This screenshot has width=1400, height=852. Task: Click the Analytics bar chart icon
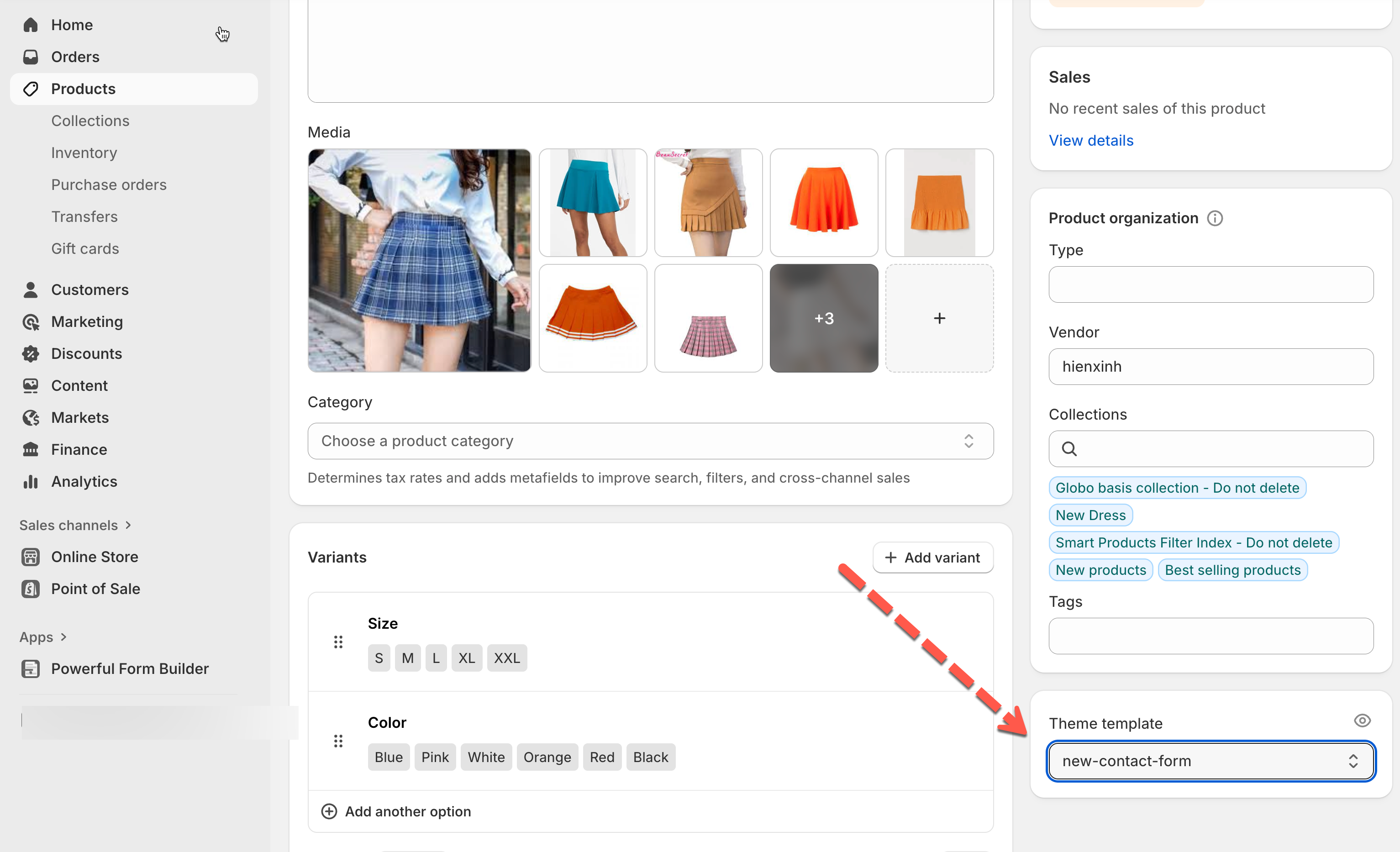tap(31, 482)
